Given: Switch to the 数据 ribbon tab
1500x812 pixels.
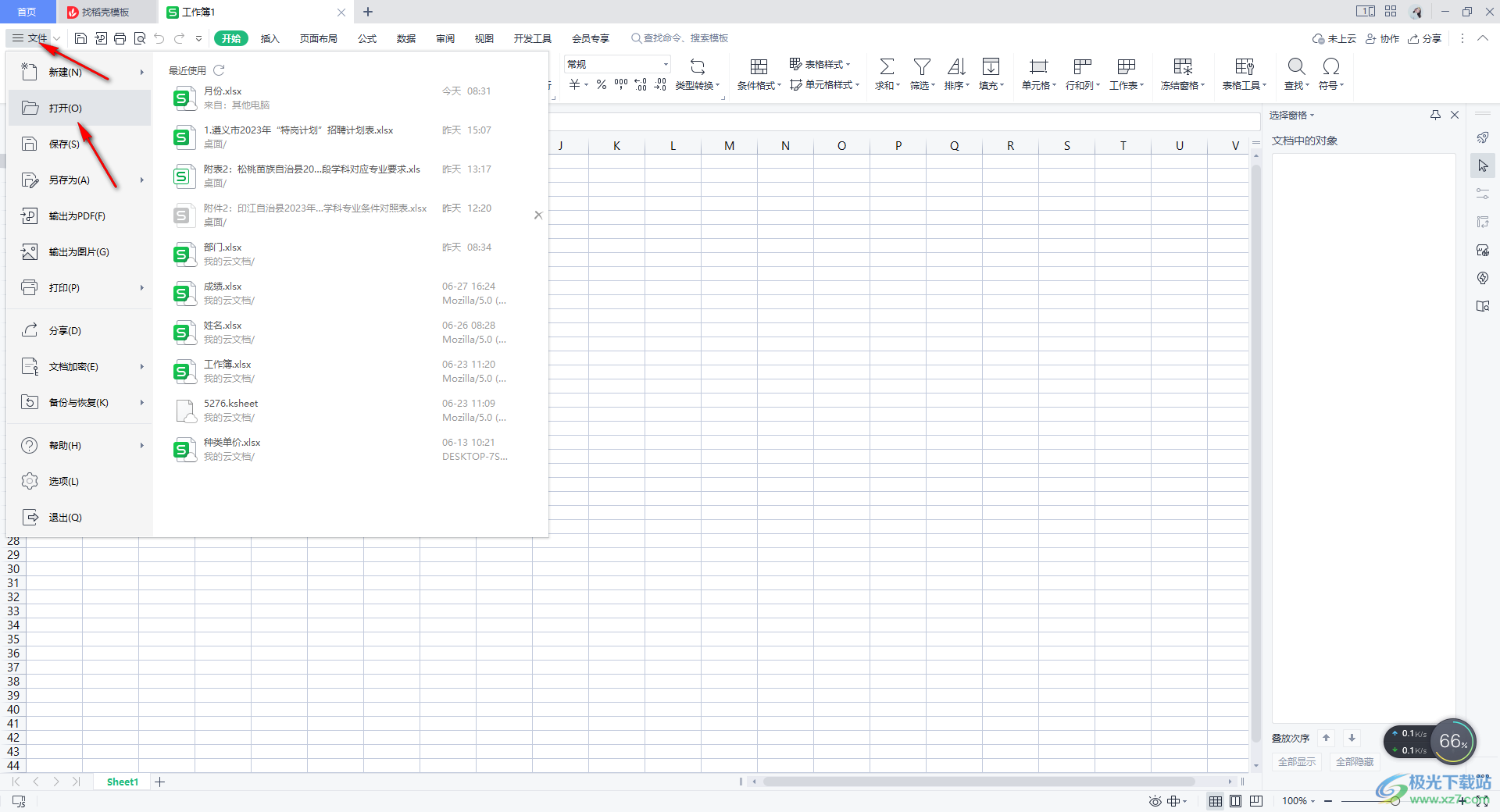Looking at the screenshot, I should coord(406,38).
